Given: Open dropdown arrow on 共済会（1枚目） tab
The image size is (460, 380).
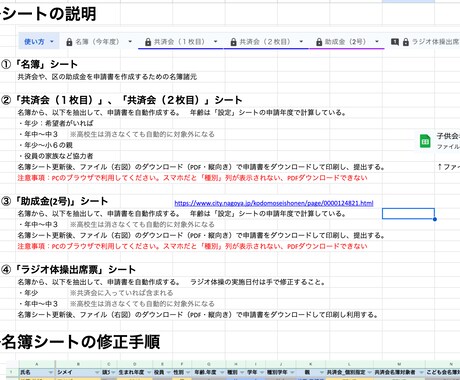Looking at the screenshot, I should [215, 42].
